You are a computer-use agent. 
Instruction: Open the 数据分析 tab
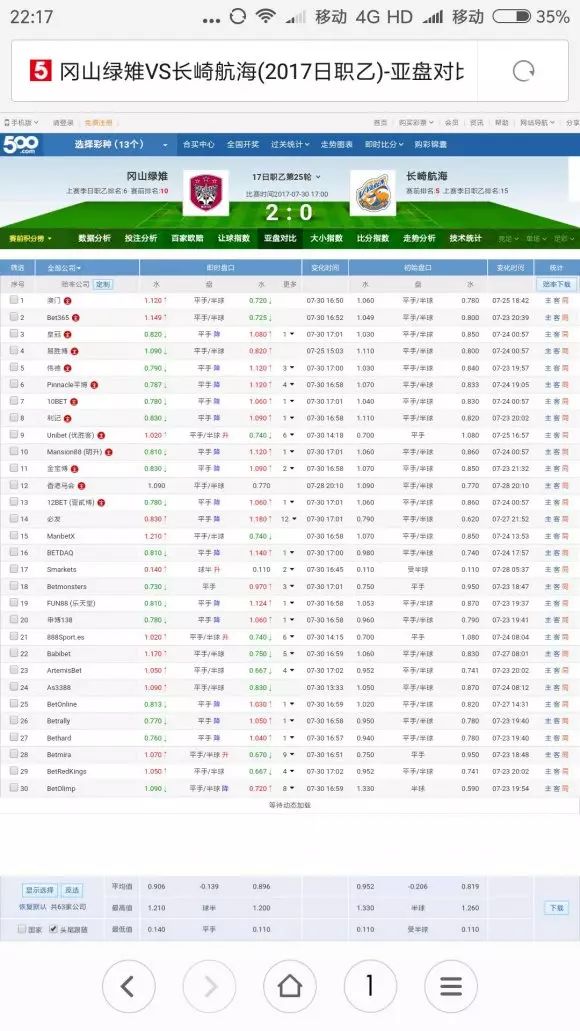[95, 238]
